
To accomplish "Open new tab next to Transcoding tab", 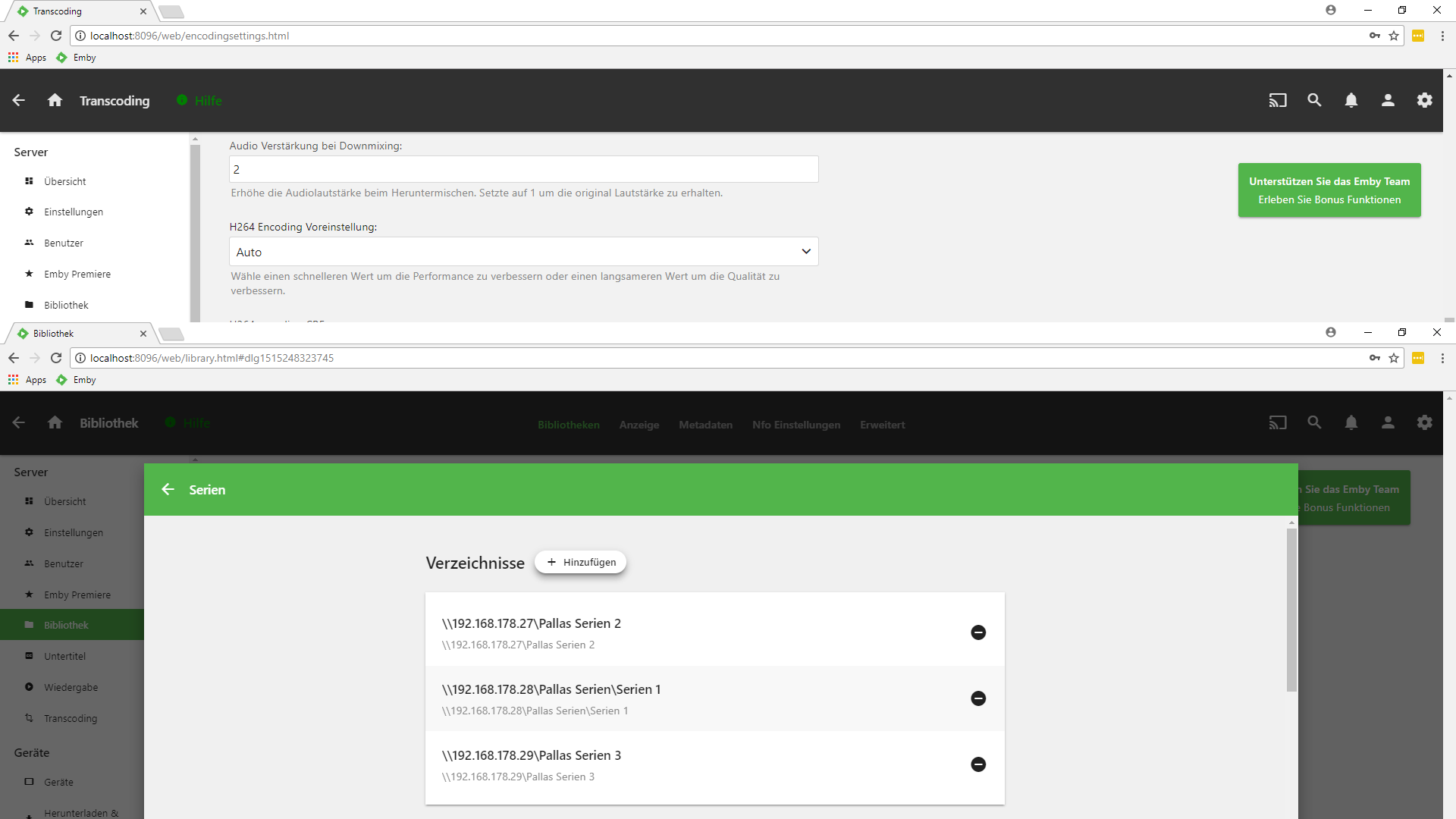I will coord(171,11).
